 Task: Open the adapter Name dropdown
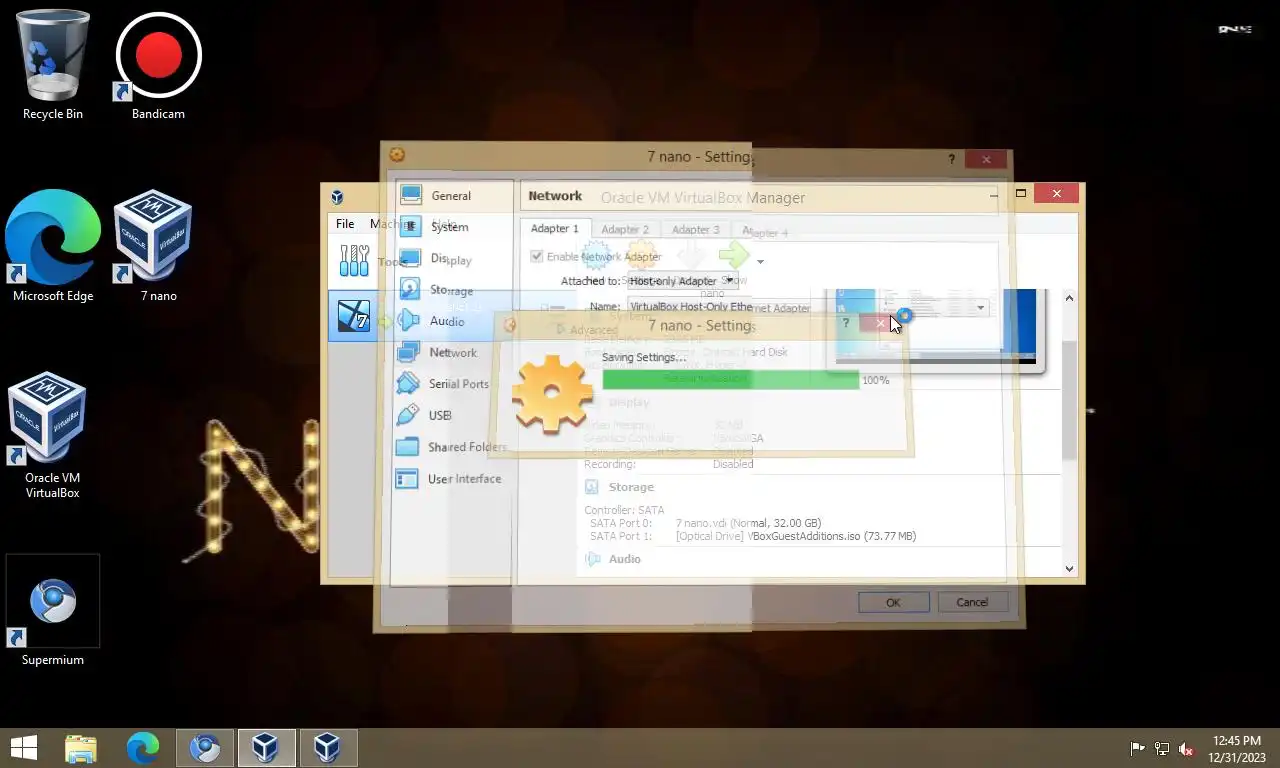click(x=809, y=307)
